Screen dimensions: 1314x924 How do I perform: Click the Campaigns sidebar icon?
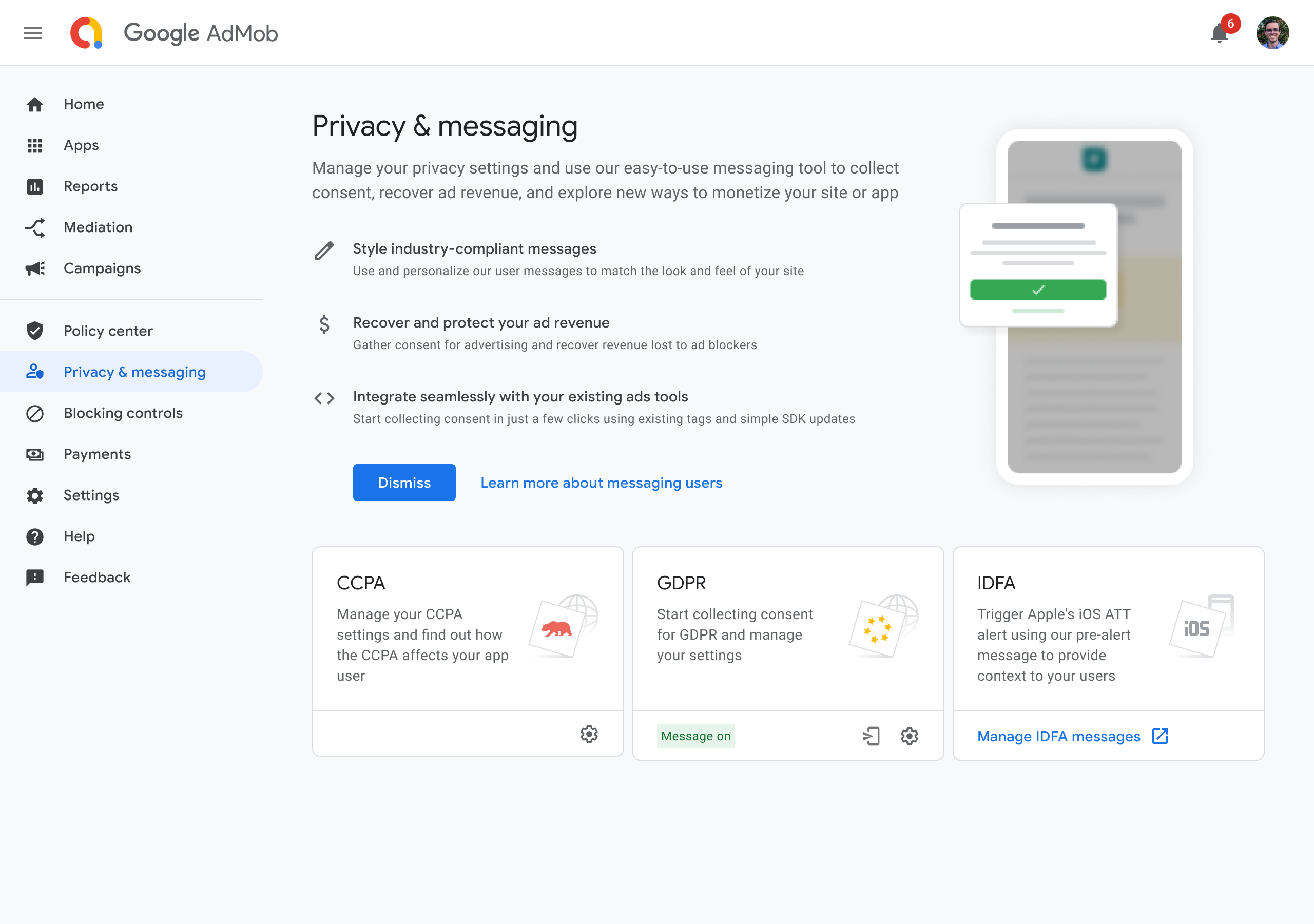34,268
